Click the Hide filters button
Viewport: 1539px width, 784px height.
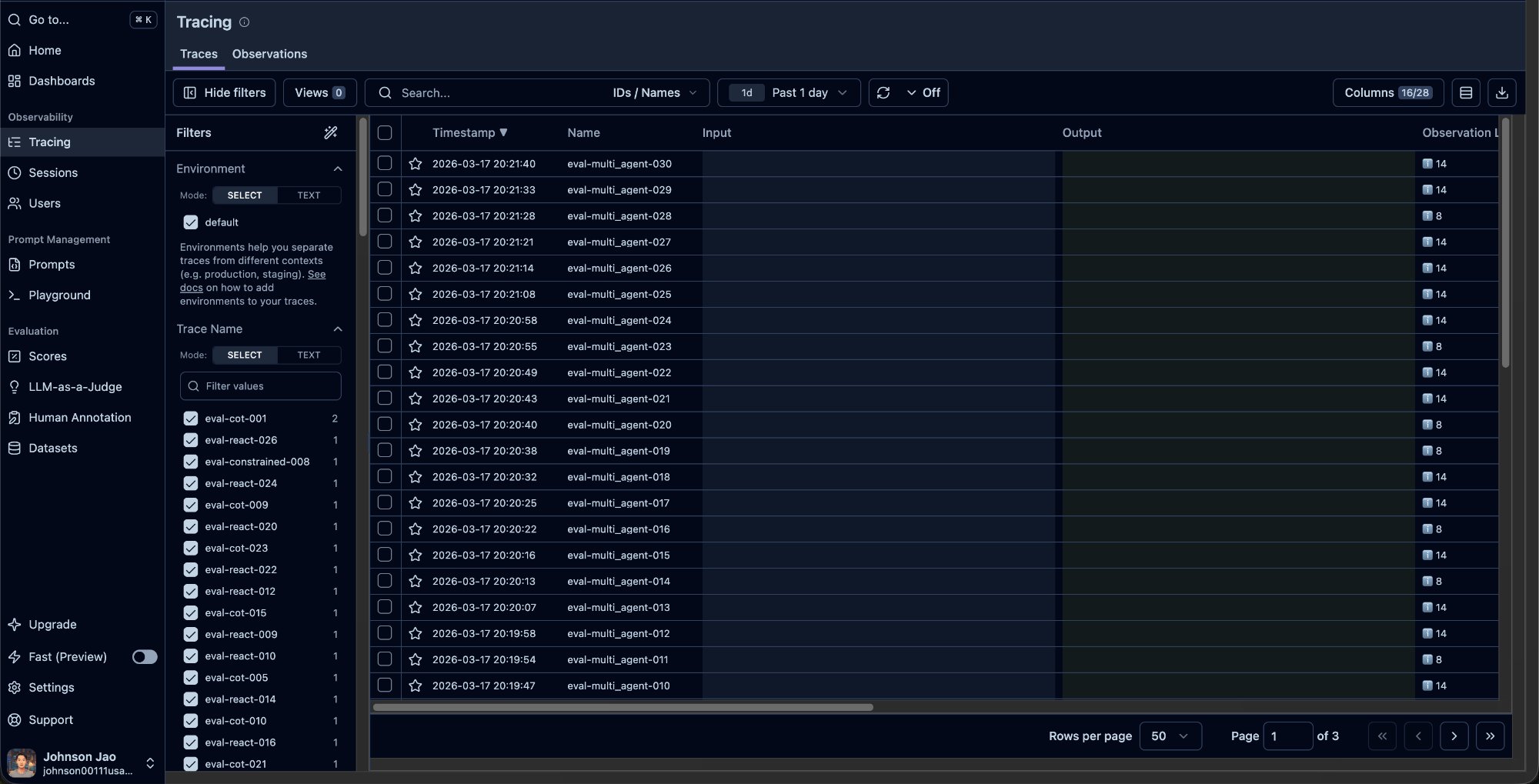pyautogui.click(x=224, y=92)
